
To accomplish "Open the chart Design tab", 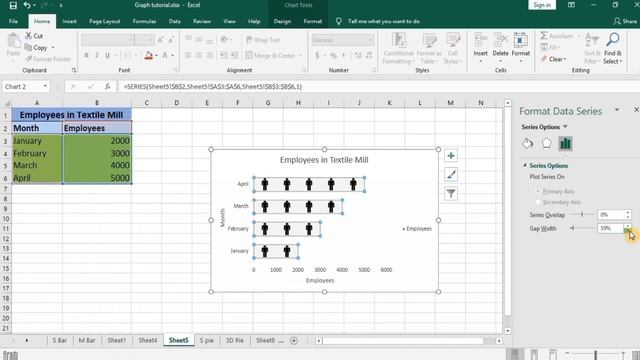I will [282, 21].
